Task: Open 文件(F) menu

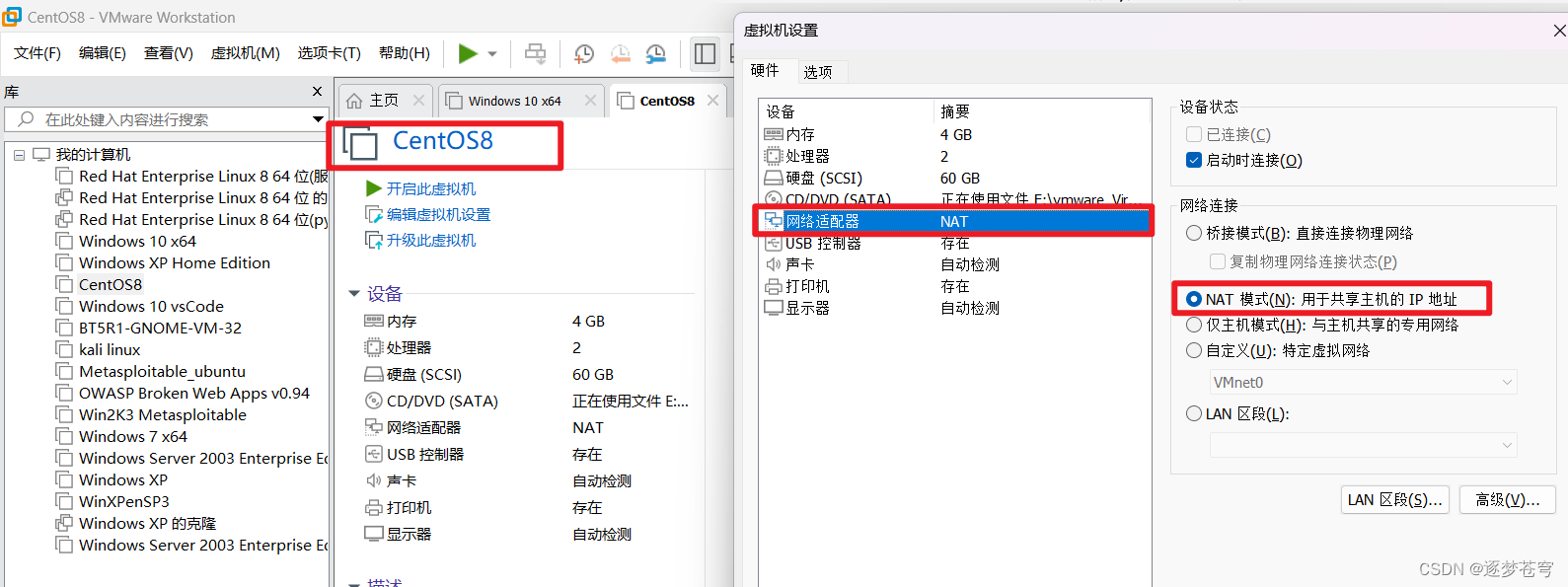Action: click(37, 53)
